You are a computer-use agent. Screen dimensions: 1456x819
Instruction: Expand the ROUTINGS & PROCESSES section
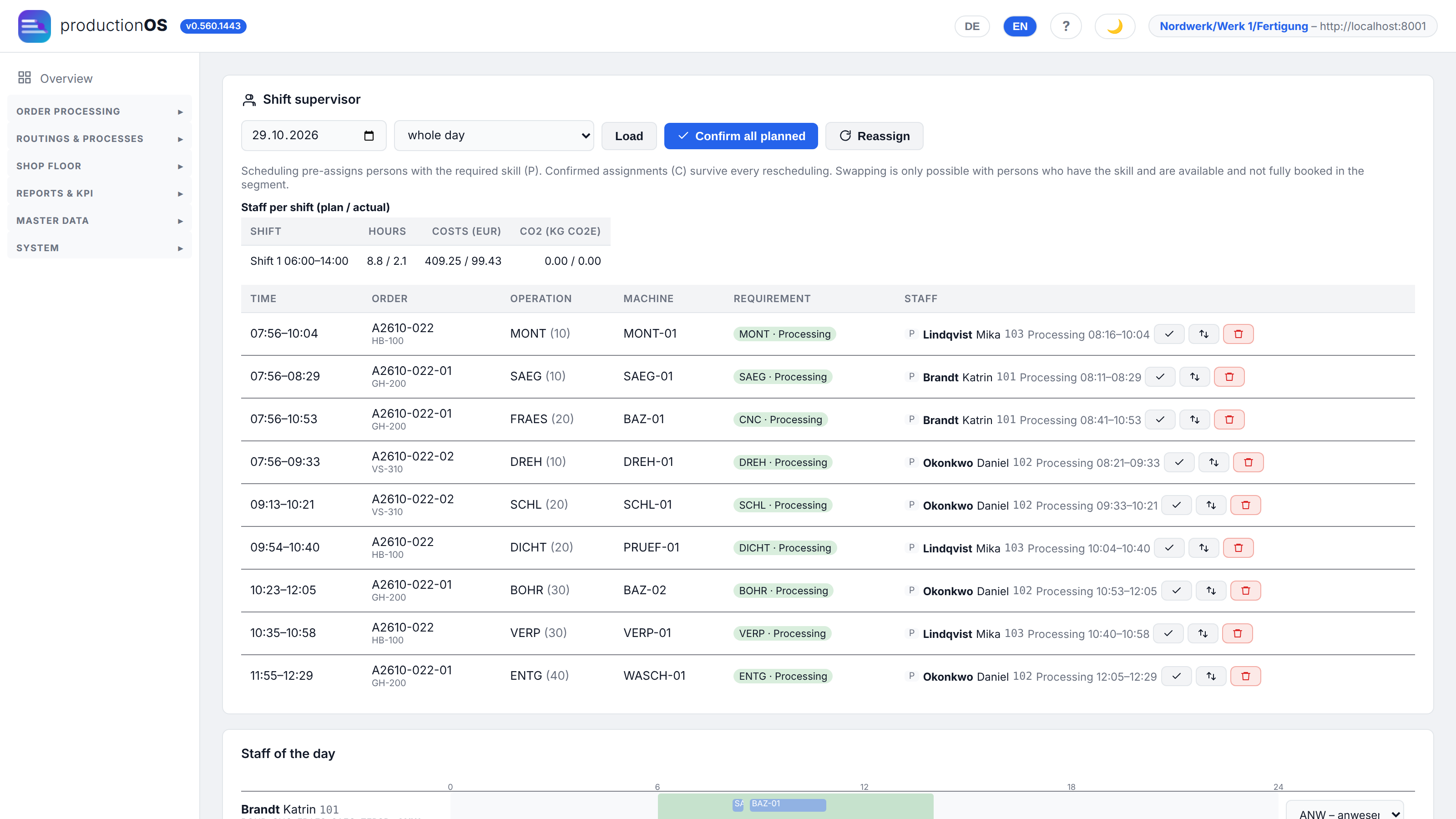click(x=100, y=138)
